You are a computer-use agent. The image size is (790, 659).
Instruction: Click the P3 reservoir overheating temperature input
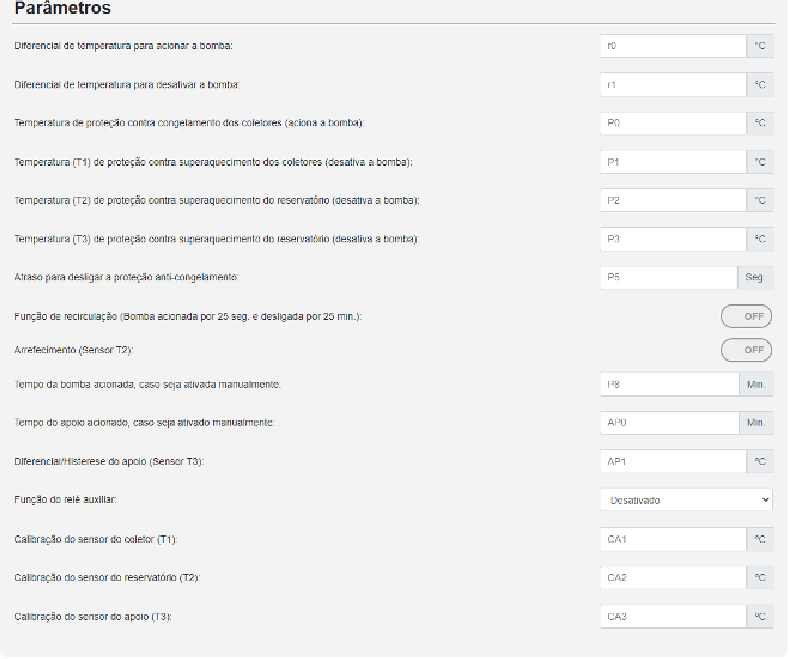673,239
